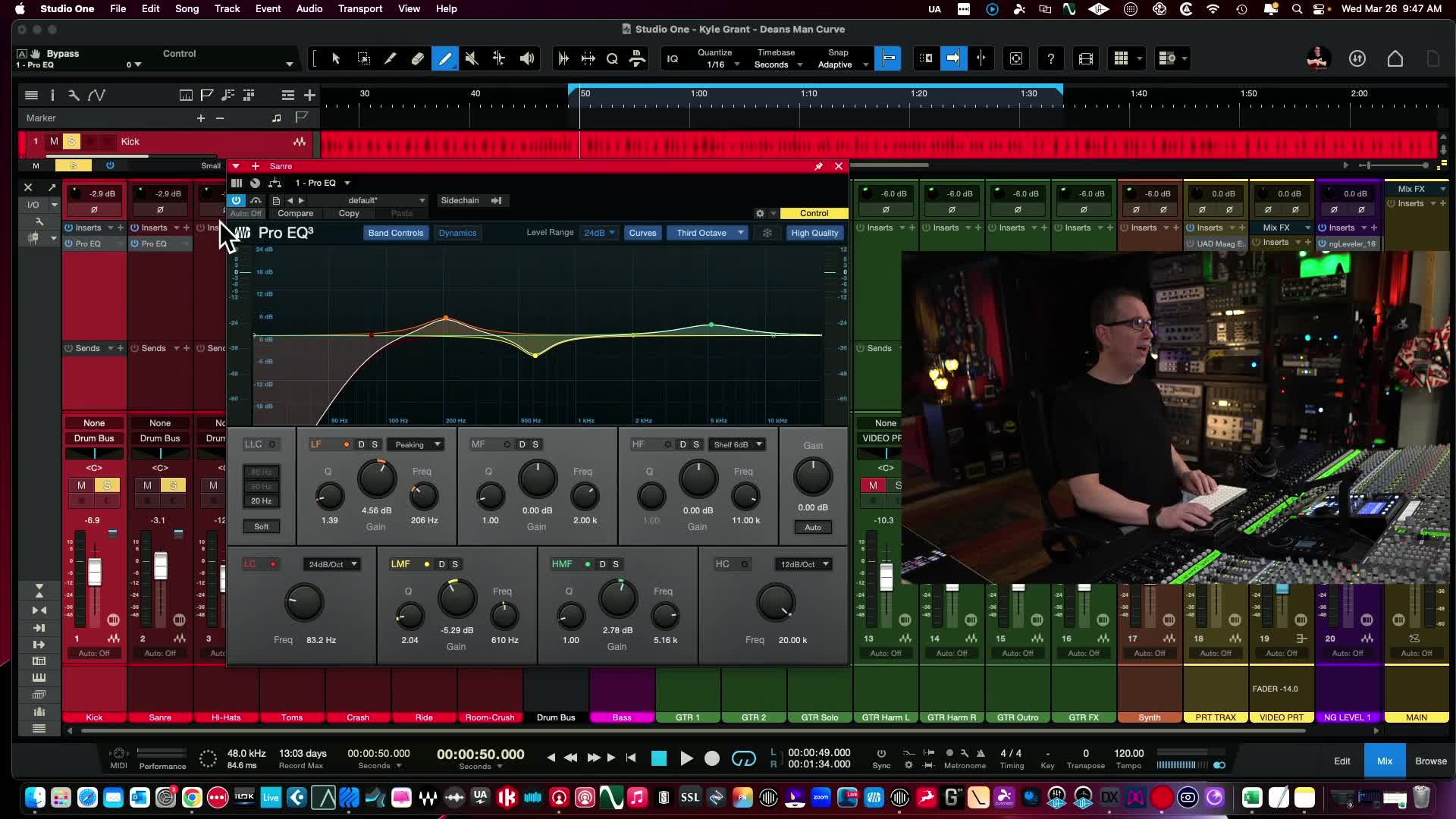Click the Compare button

pyautogui.click(x=295, y=213)
